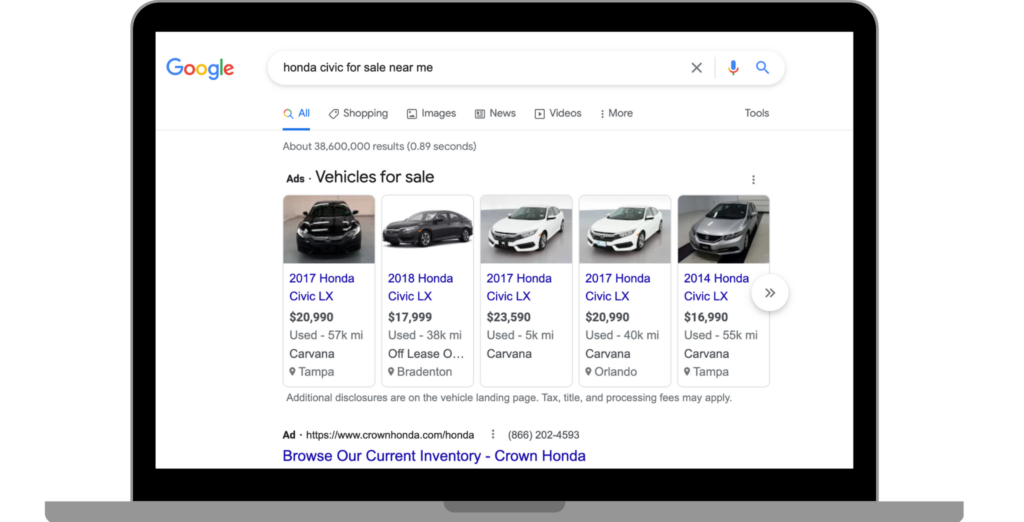Click the Additional disclosures notice text
The width and height of the screenshot is (1024, 522).
click(x=509, y=398)
